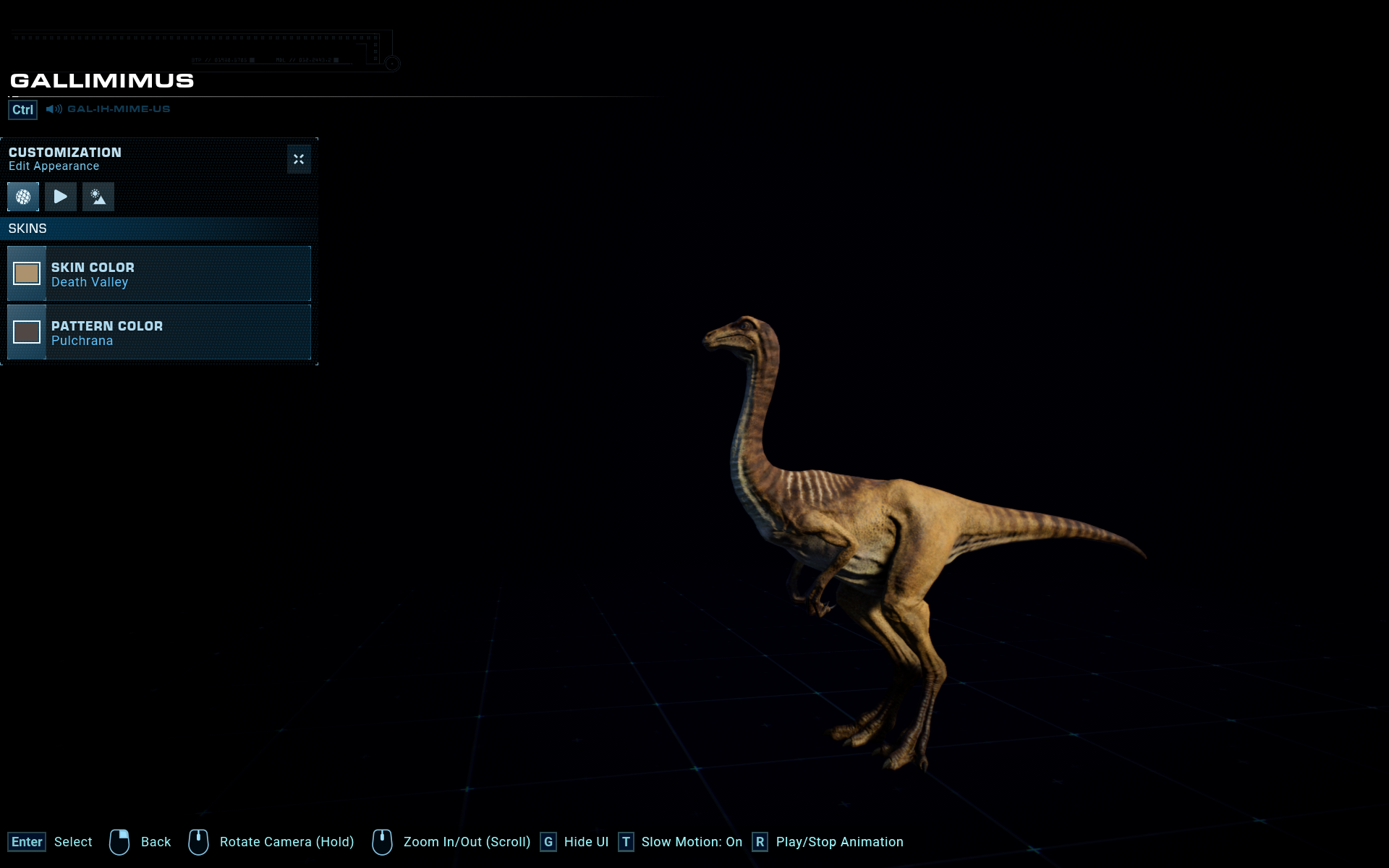The height and width of the screenshot is (868, 1389).
Task: Click the CUSTOMIZATION Edit Appearance header
Action: 65,159
